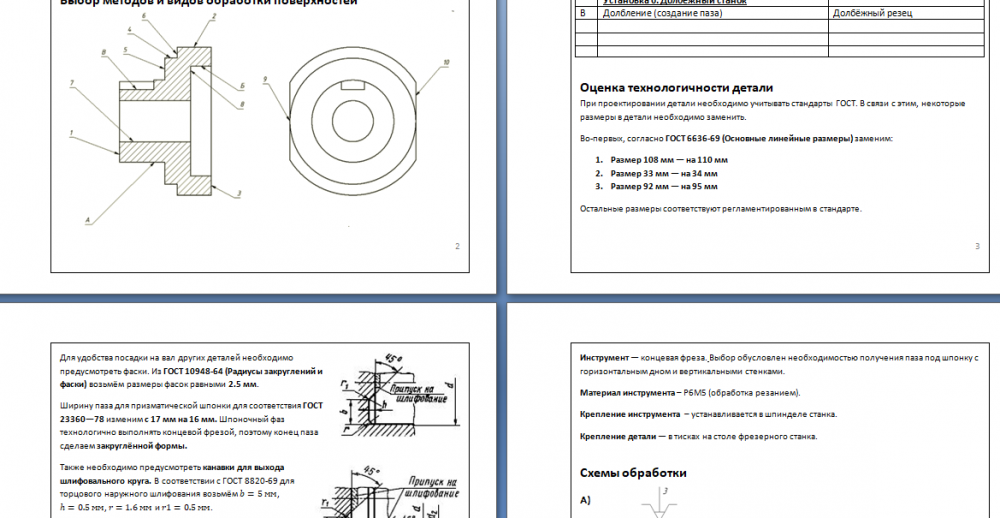
Task: Click the sentence beginning "Остальные размеры соответствуют"
Action: coord(720,208)
